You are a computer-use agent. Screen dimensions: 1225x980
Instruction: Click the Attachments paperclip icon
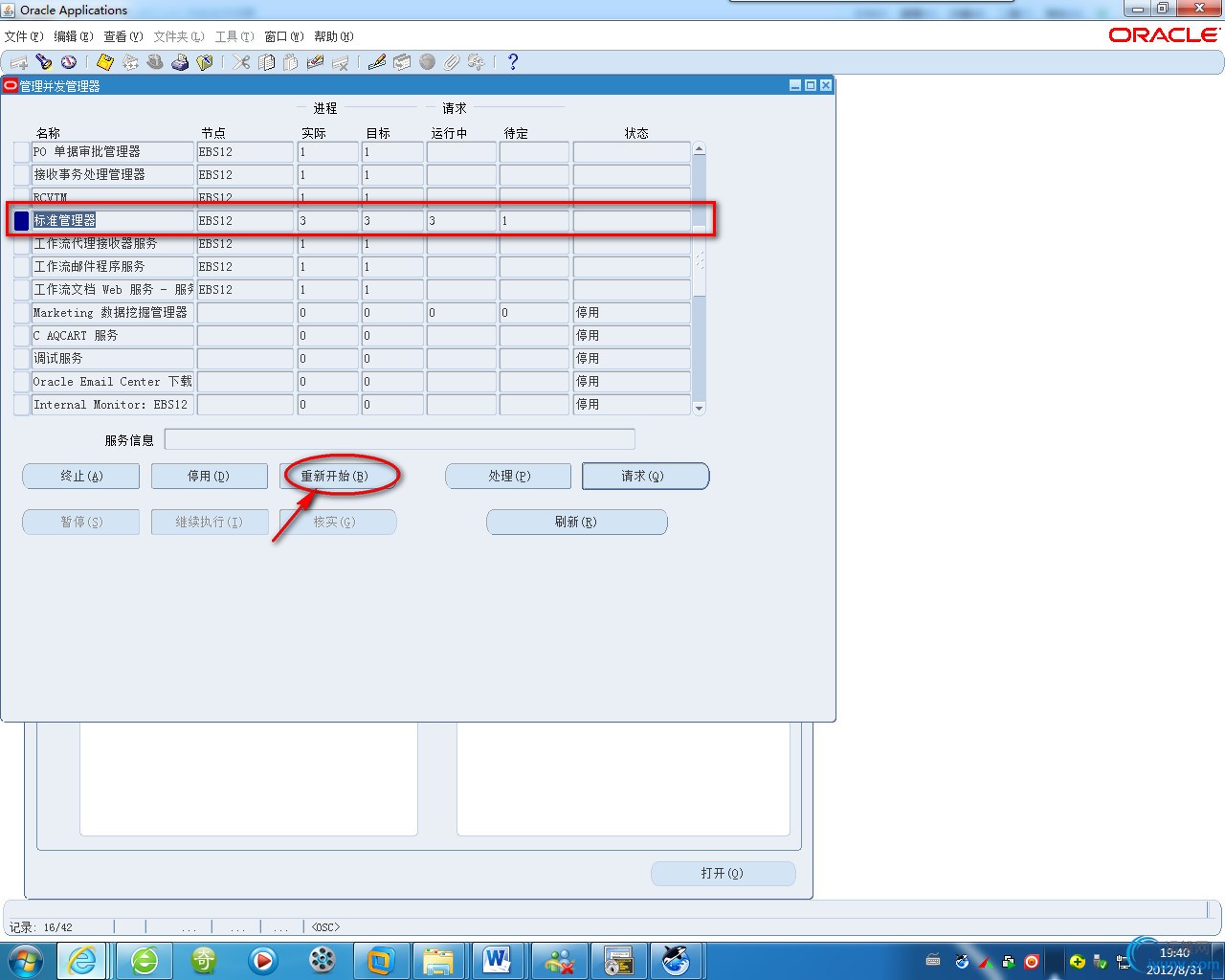coord(452,62)
